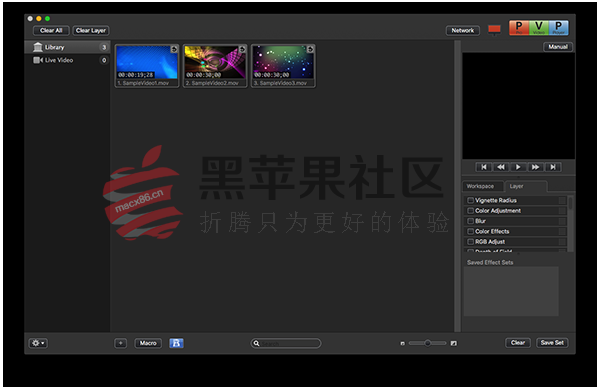The height and width of the screenshot is (389, 600).
Task: Enable the Vignette Radius effect checkbox
Action: pyautogui.click(x=471, y=200)
